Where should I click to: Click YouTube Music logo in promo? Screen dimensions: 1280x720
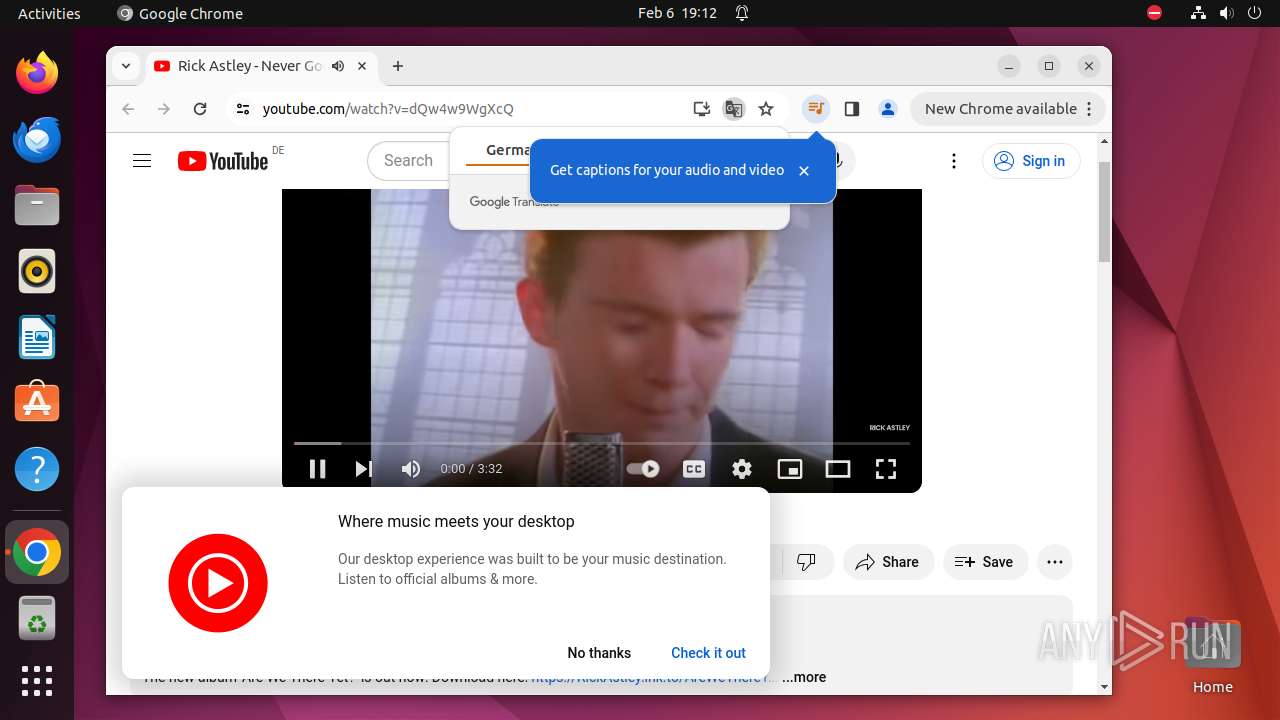tap(218, 583)
